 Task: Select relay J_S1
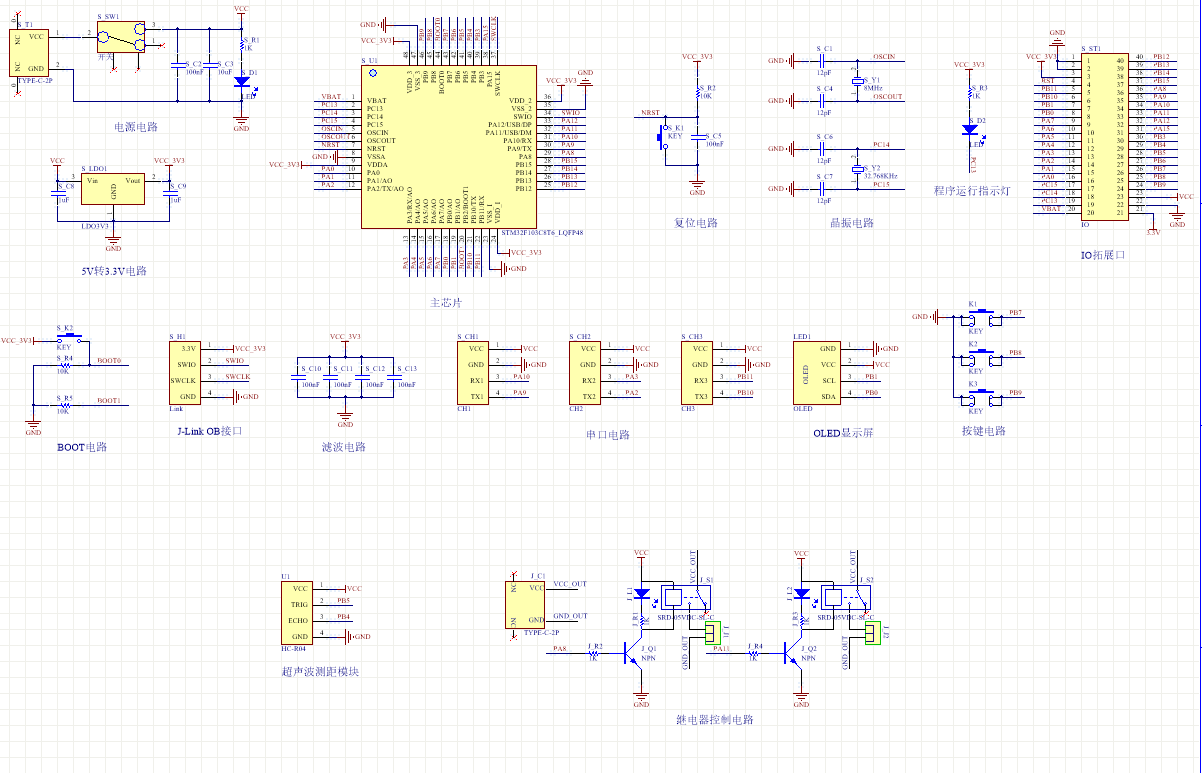tap(684, 598)
